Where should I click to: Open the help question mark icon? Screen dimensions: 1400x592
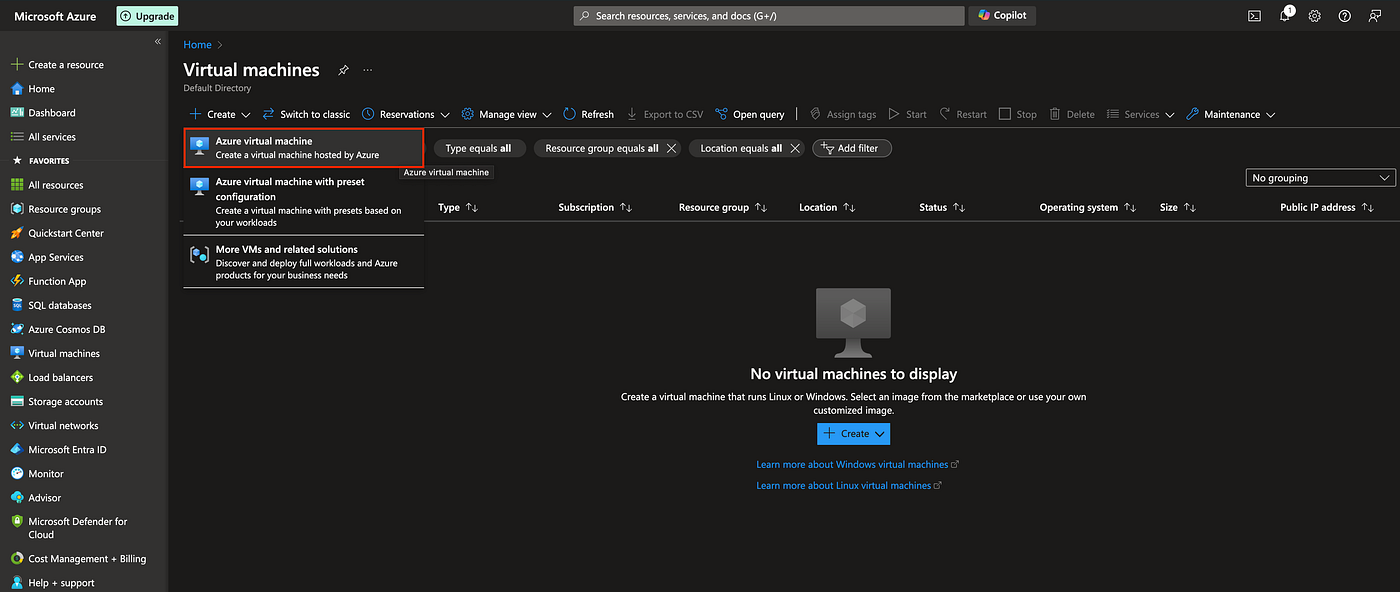click(x=1345, y=16)
